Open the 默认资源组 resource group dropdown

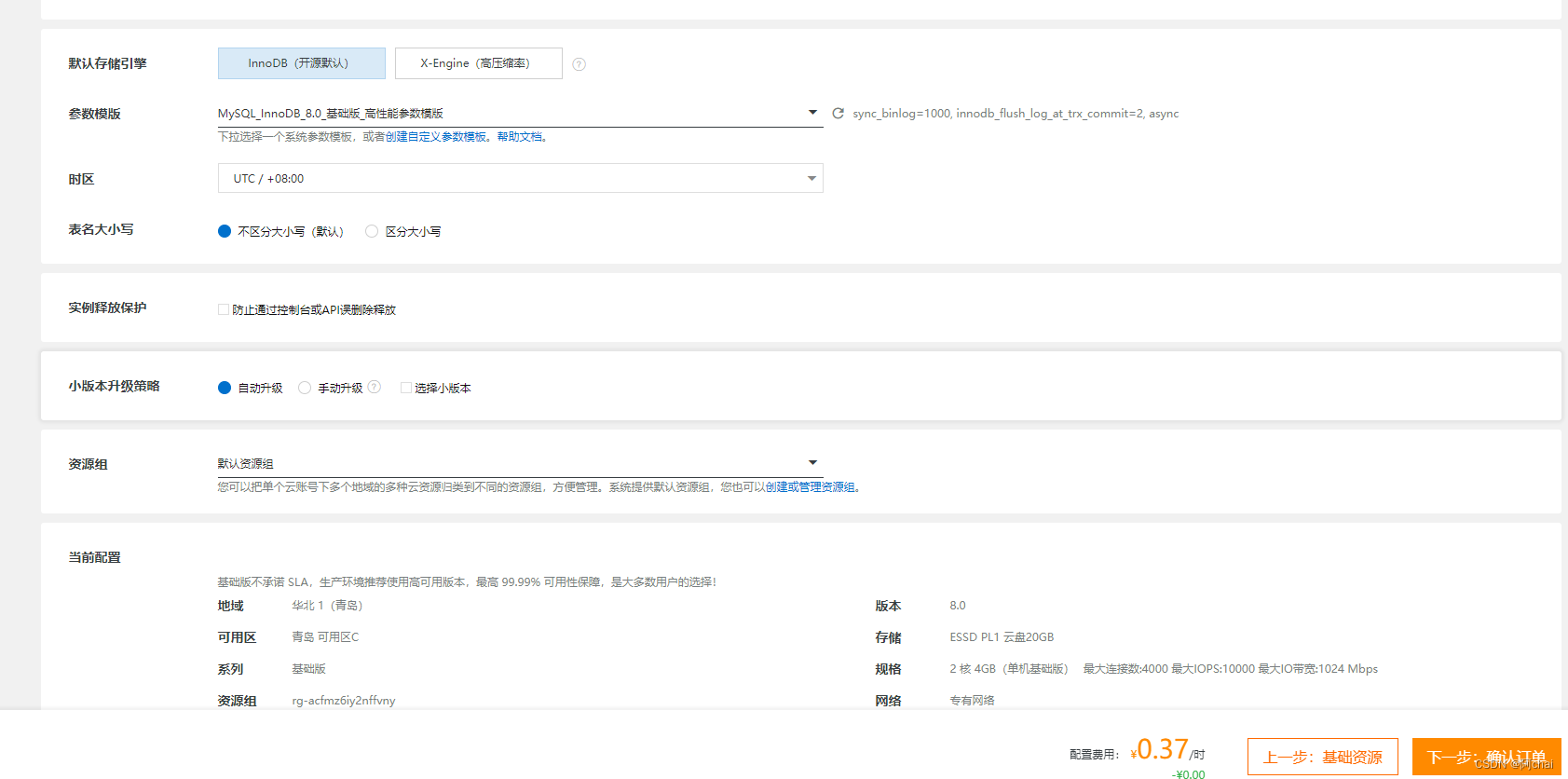click(520, 463)
